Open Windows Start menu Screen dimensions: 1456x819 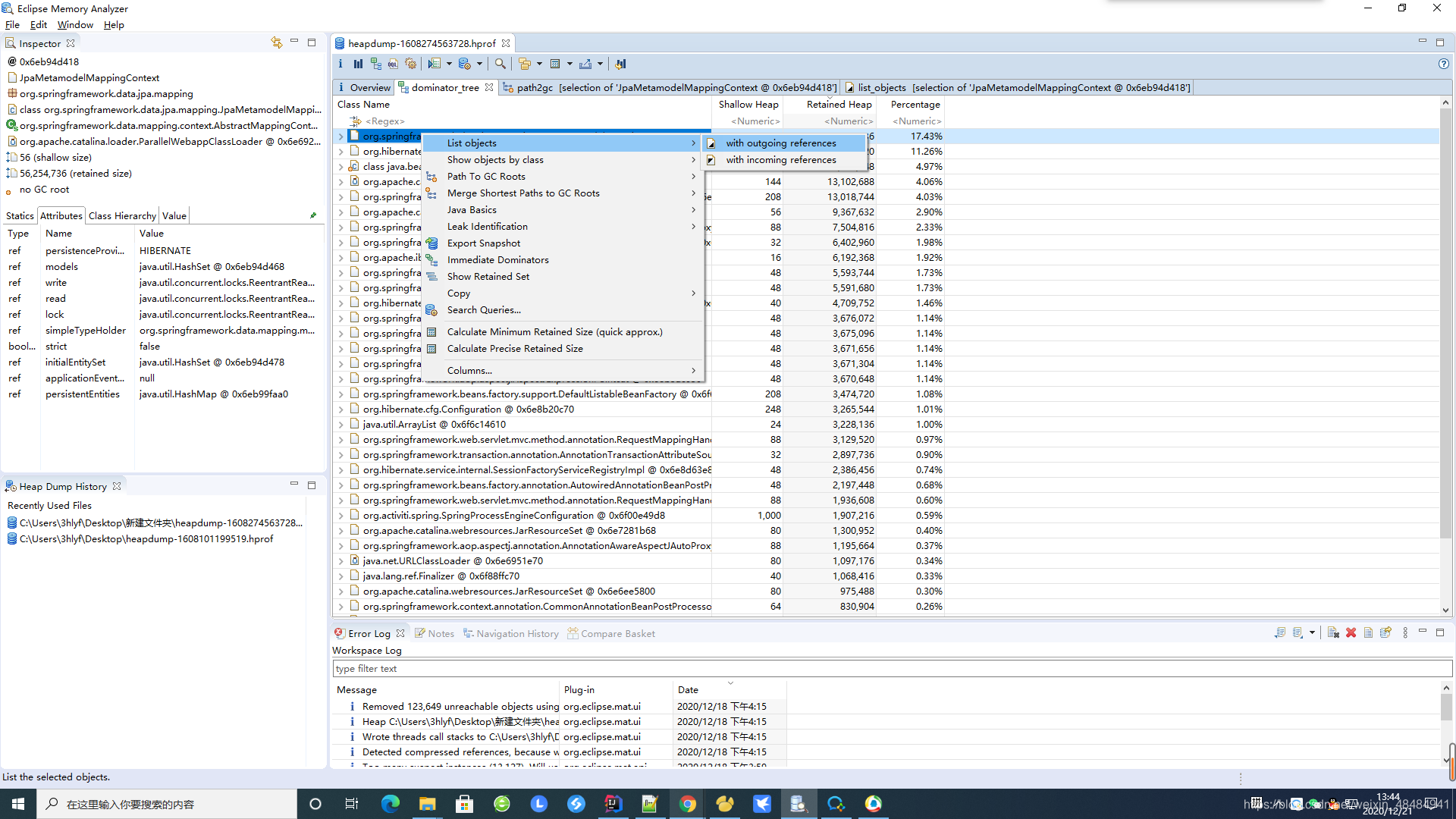pos(18,804)
